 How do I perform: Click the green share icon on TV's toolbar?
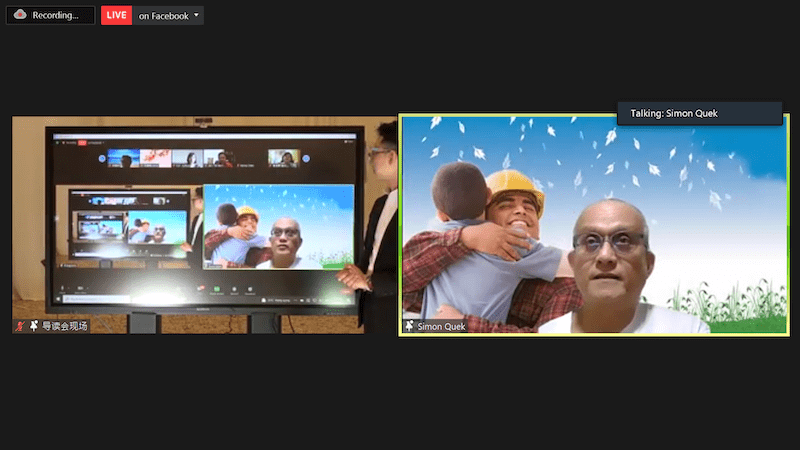(214, 288)
